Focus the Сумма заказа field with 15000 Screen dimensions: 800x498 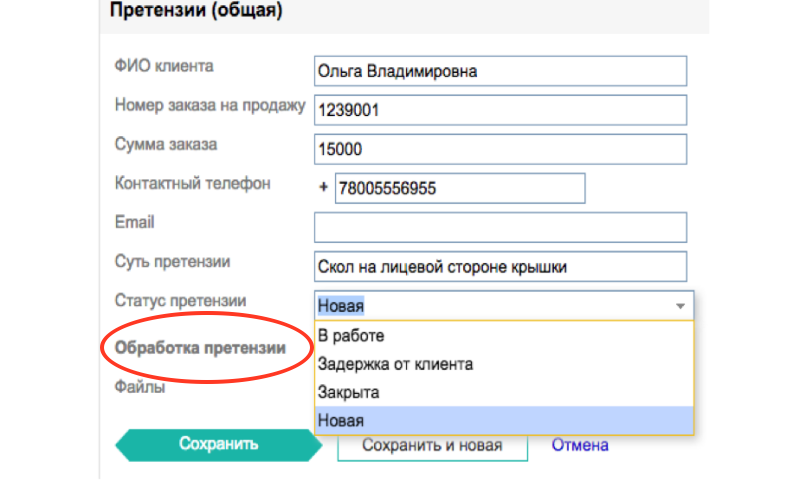[501, 149]
